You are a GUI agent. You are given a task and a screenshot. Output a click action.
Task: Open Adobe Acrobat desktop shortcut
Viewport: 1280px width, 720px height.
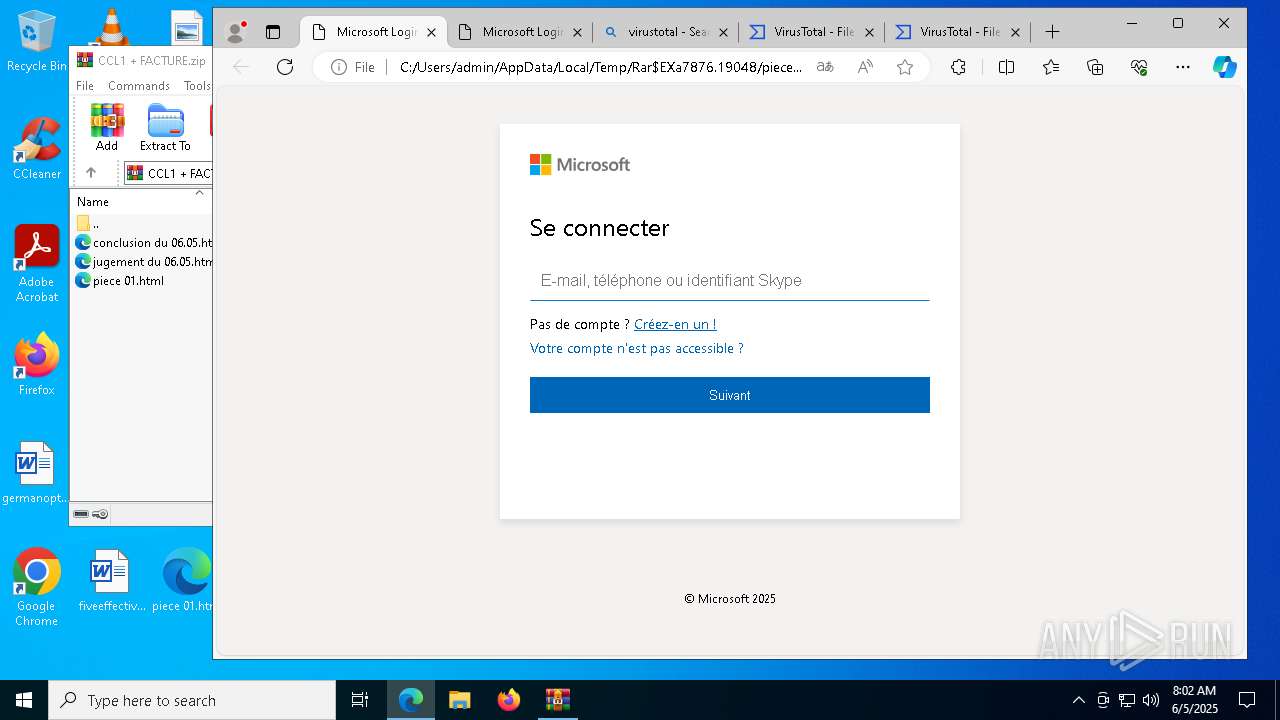pos(37,263)
